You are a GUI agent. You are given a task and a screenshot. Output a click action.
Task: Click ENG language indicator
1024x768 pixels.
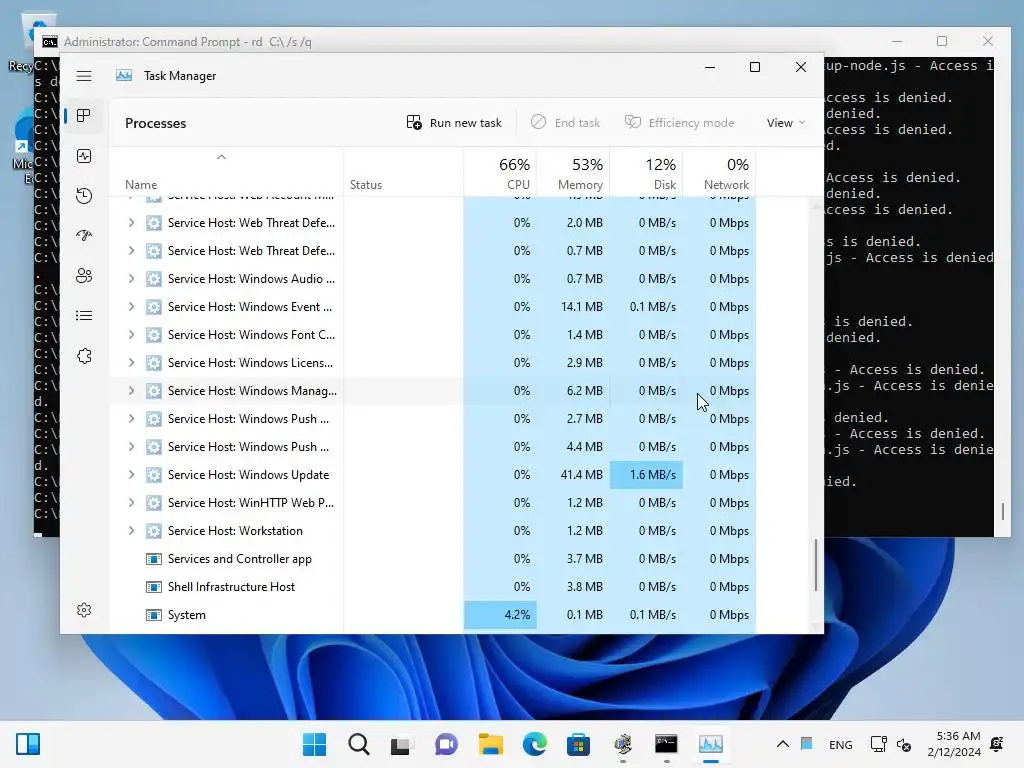840,744
